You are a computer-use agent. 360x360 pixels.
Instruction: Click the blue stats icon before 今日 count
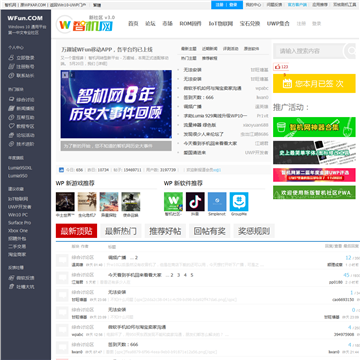pyautogui.click(x=61, y=170)
